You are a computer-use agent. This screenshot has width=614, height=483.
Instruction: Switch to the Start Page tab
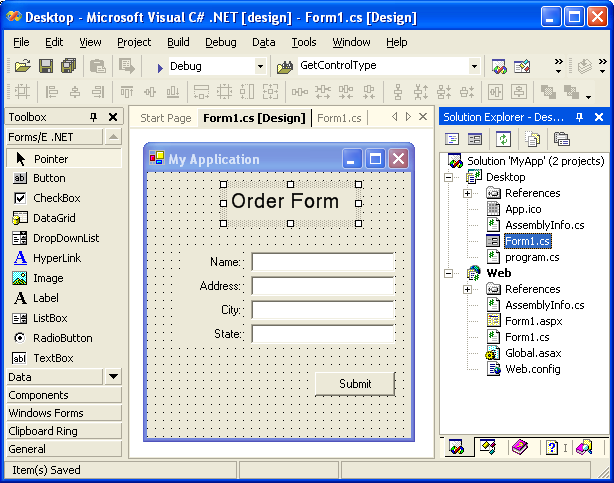click(166, 118)
